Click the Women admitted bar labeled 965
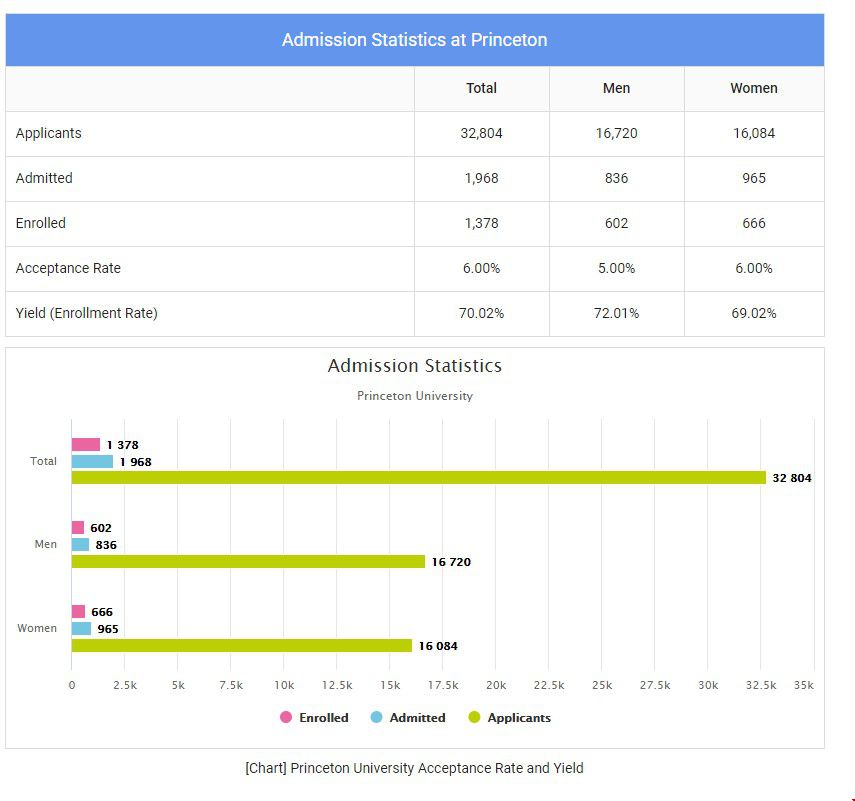This screenshot has height=801, width=855. tap(81, 628)
